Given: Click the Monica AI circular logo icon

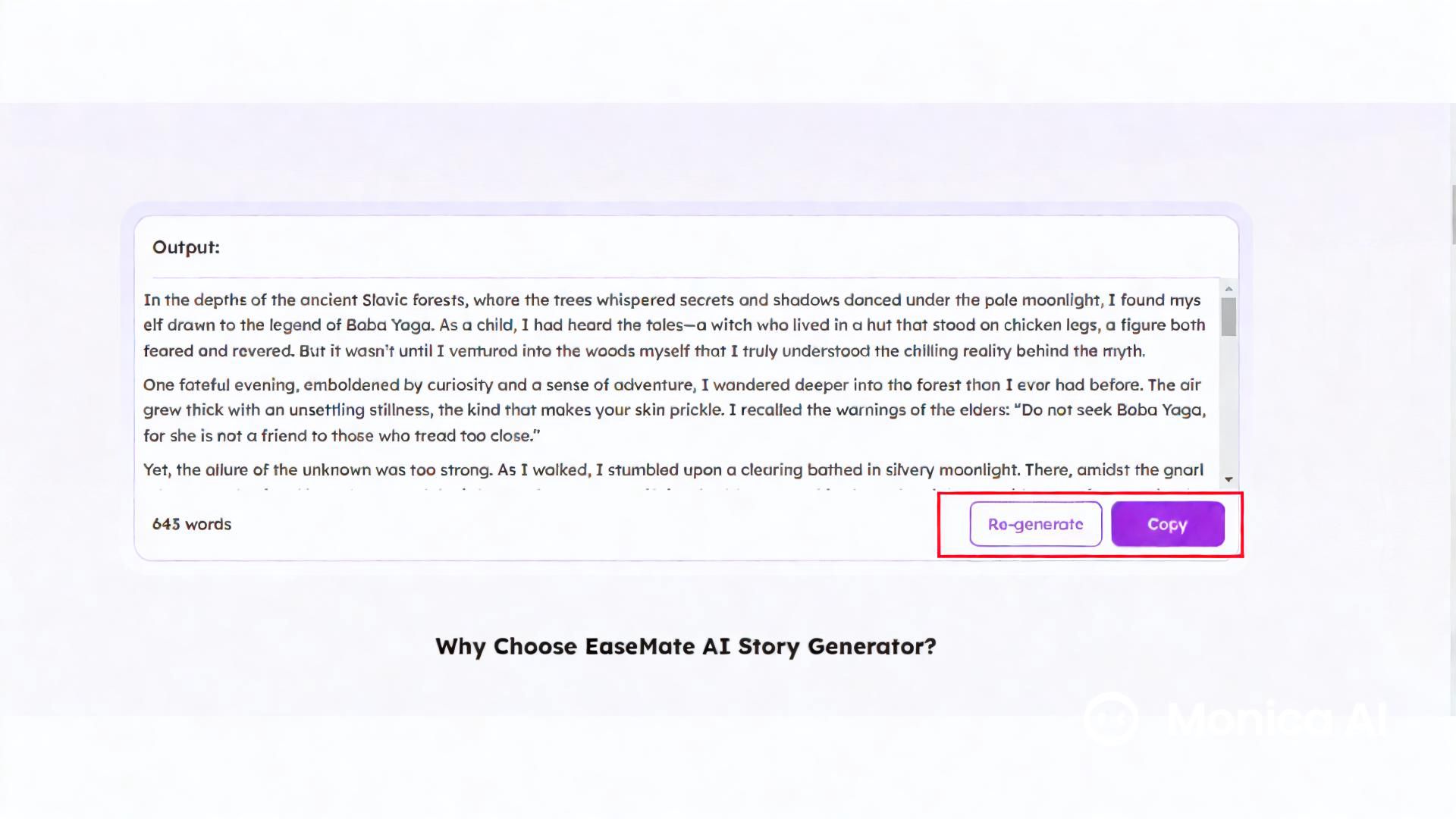Looking at the screenshot, I should tap(1111, 717).
